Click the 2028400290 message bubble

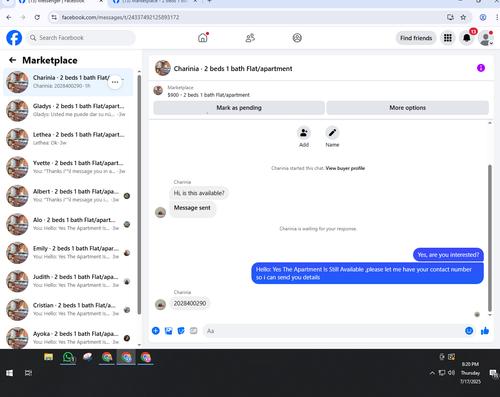click(x=190, y=303)
